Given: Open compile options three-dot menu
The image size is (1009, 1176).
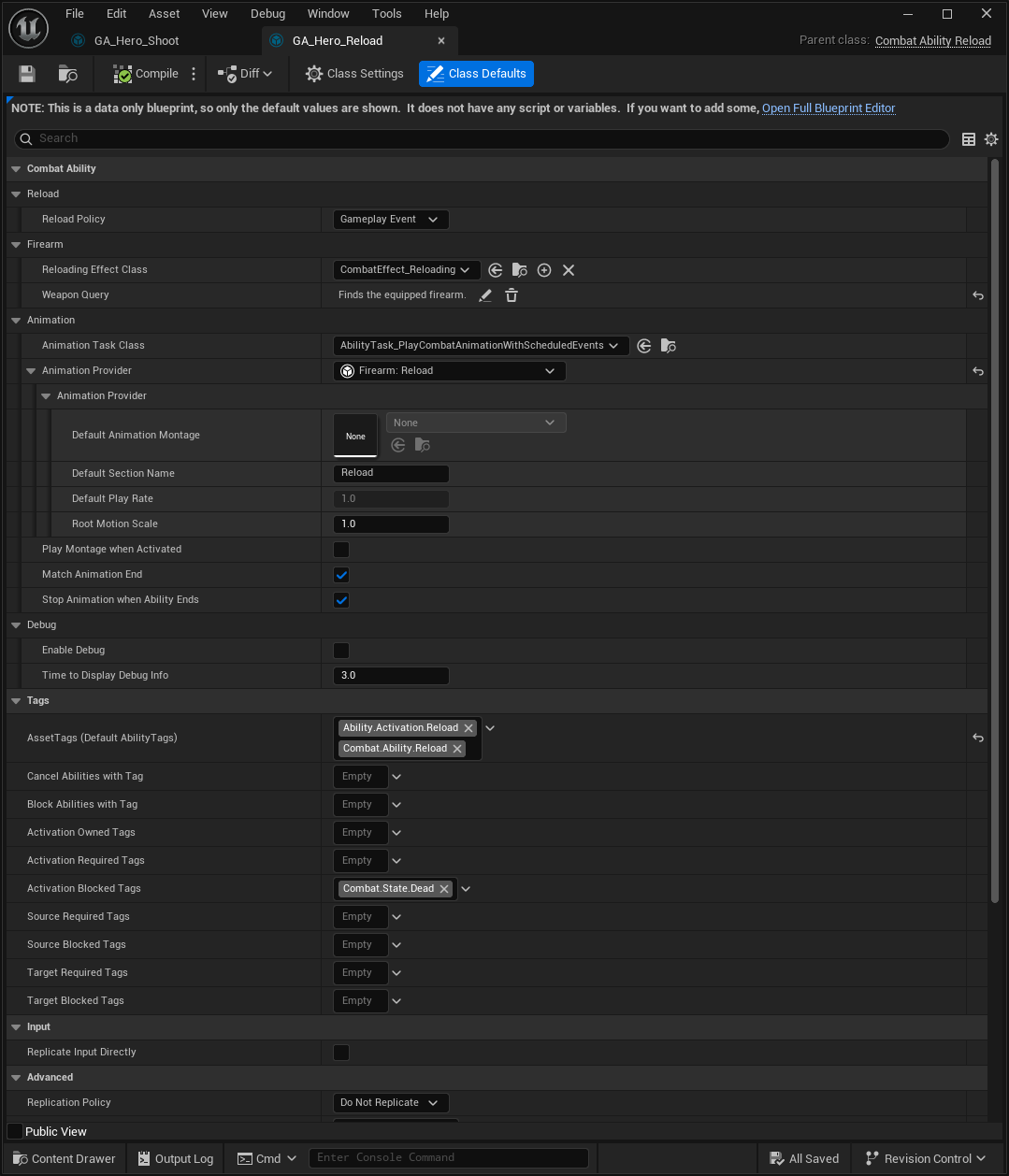Looking at the screenshot, I should point(194,74).
